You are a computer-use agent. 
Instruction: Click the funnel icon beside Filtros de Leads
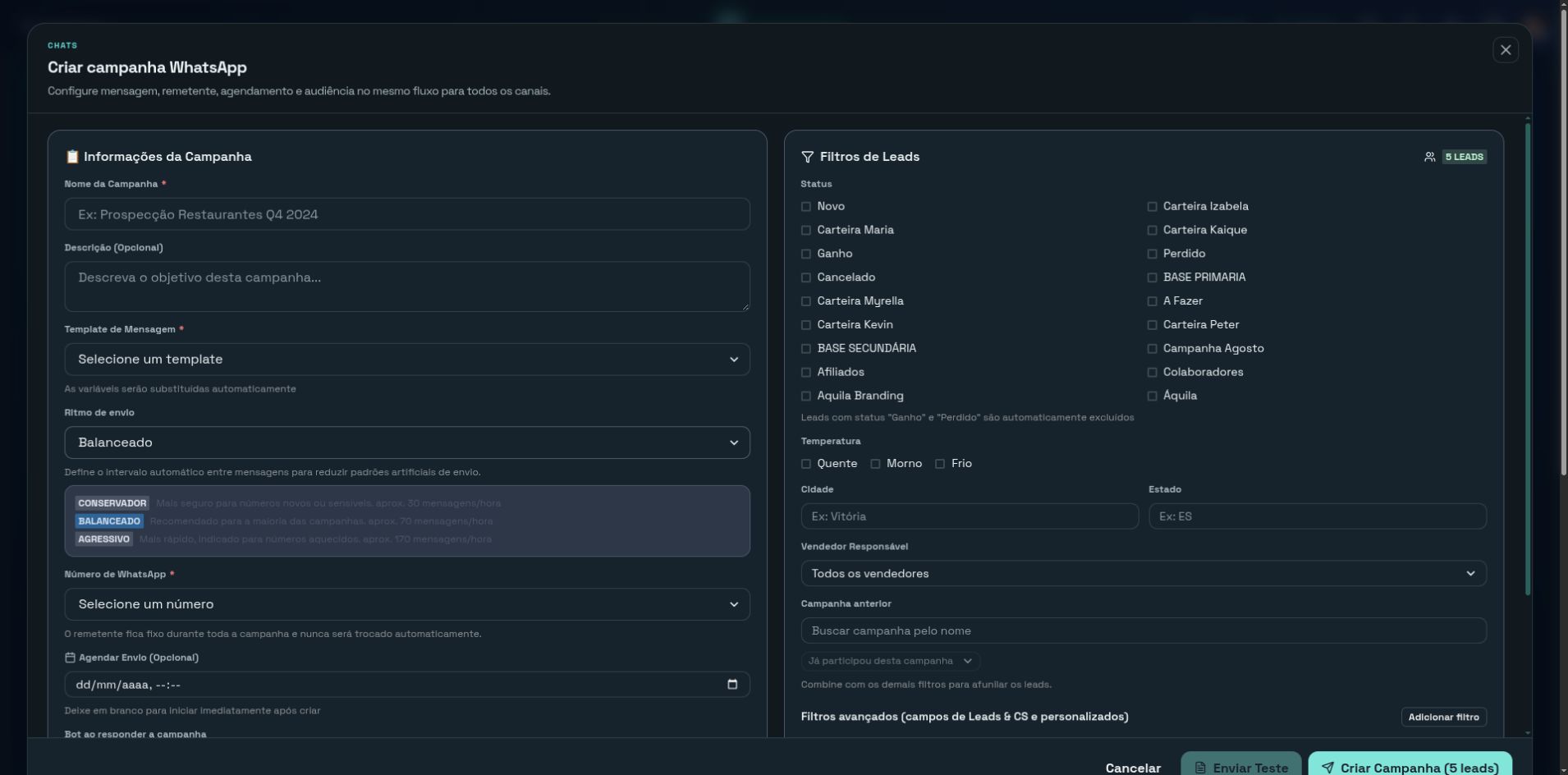tap(807, 157)
